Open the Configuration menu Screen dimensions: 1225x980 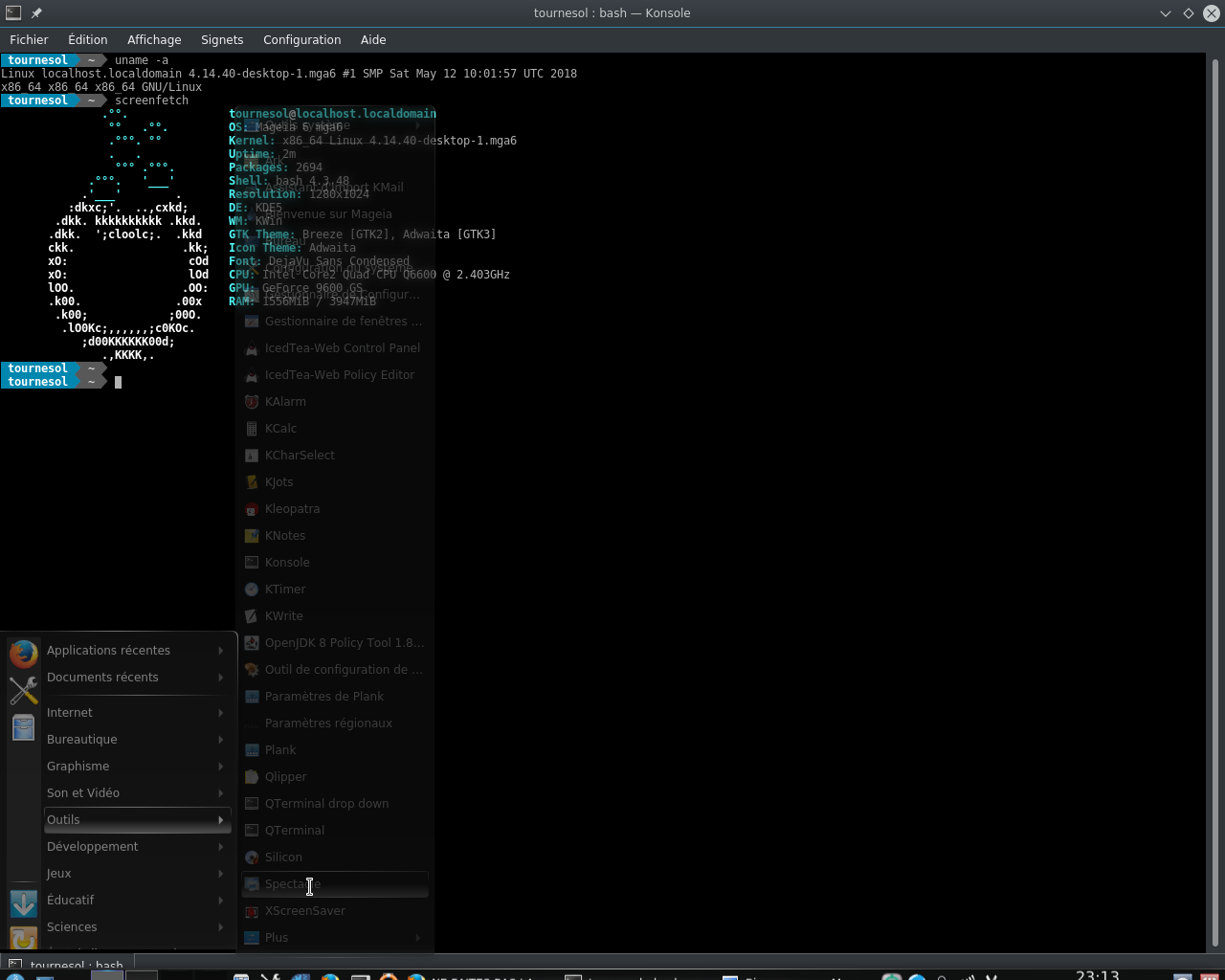301,40
